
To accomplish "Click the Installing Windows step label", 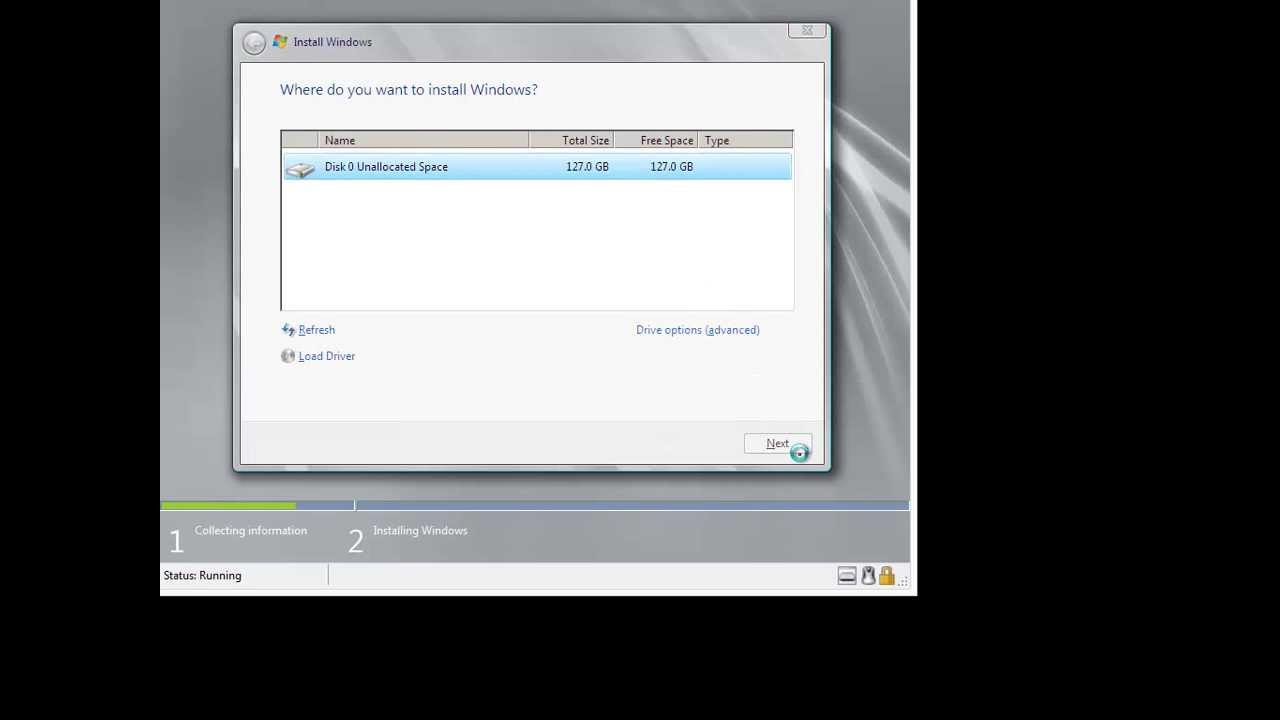I will (x=420, y=531).
